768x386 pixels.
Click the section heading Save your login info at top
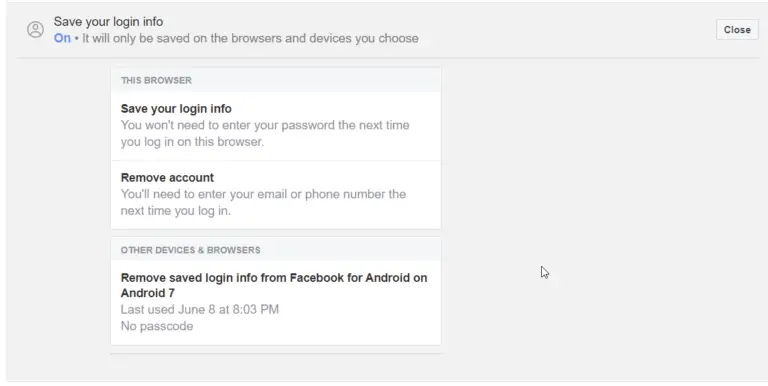pyautogui.click(x=108, y=22)
